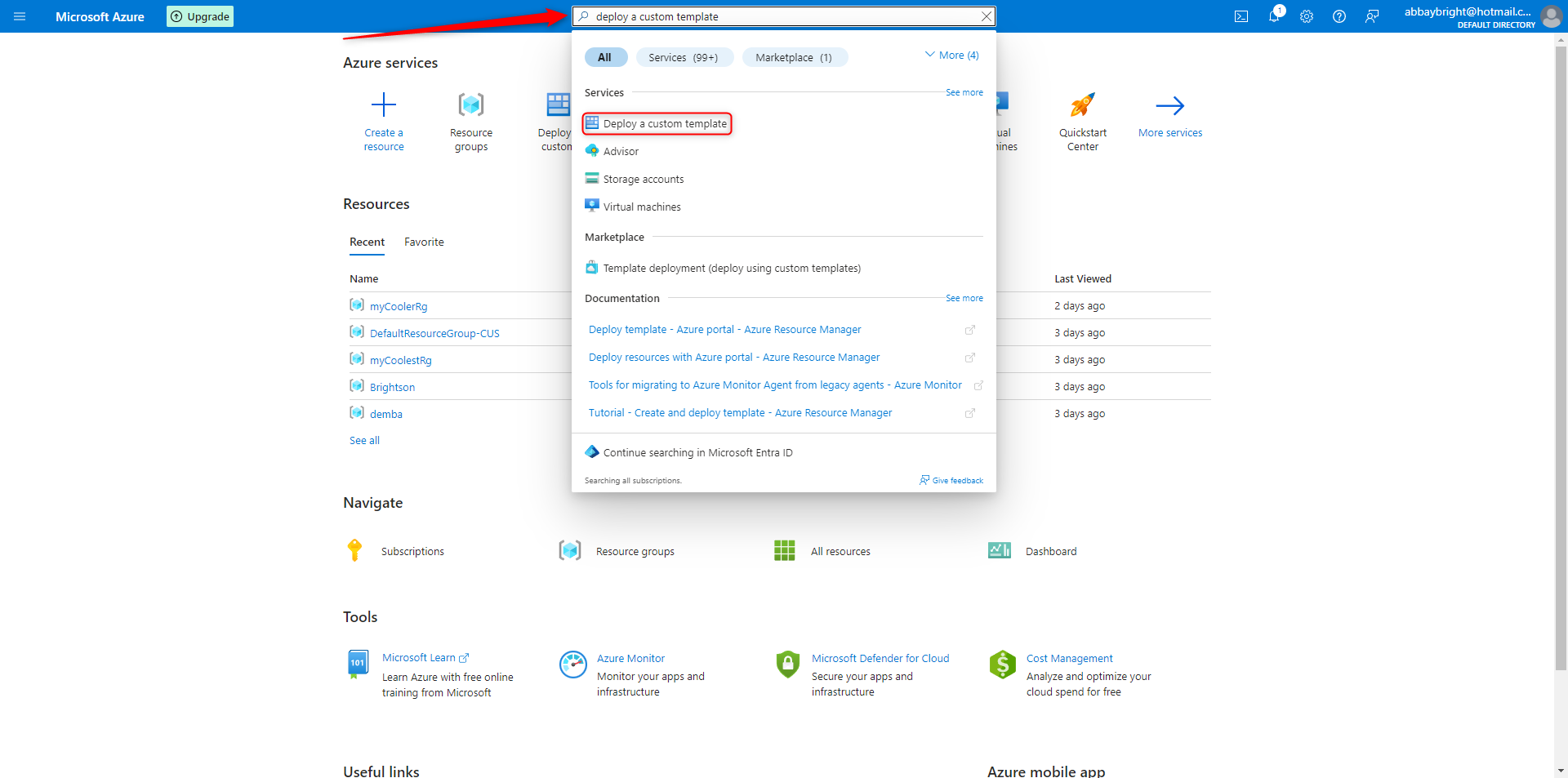The width and height of the screenshot is (1568, 778).
Task: Click the account avatar picture
Action: (1551, 16)
